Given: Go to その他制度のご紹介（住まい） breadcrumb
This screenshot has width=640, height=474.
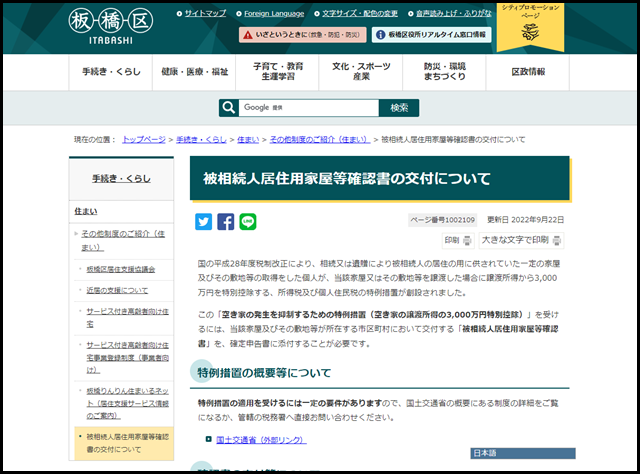Looking at the screenshot, I should pos(320,140).
